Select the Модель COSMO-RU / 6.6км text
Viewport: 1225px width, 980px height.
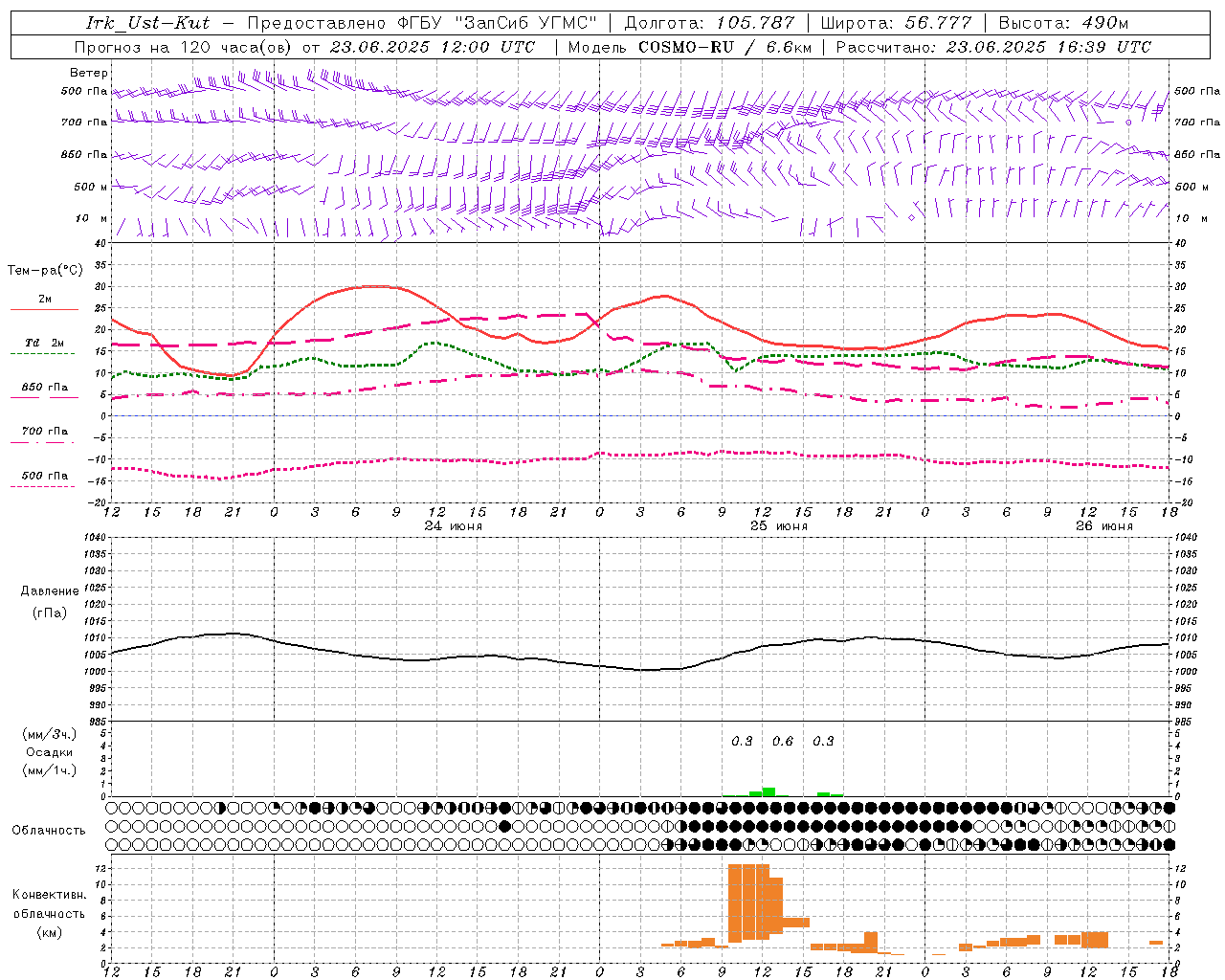point(689,47)
